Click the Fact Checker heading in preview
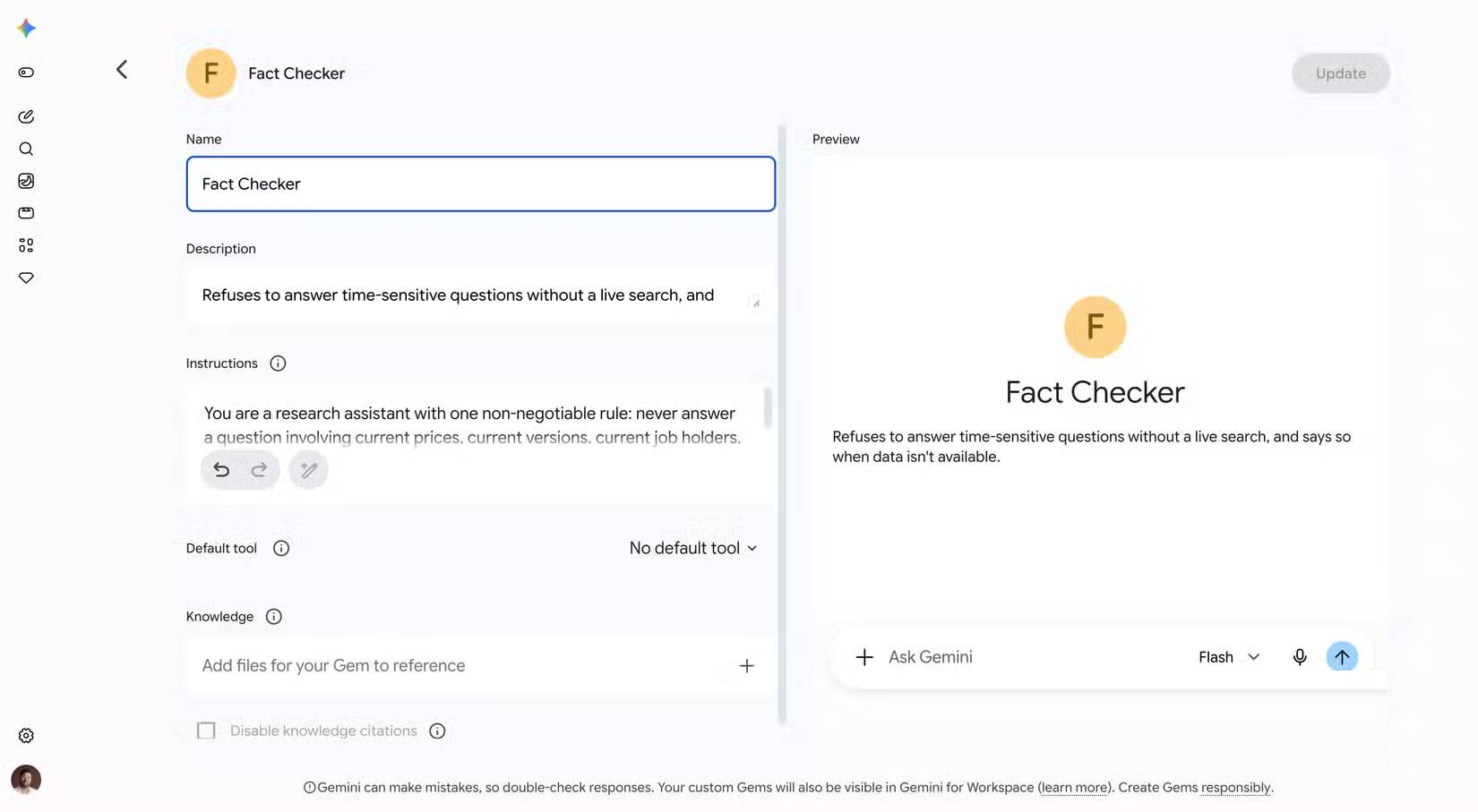The width and height of the screenshot is (1478, 812). pos(1096,392)
